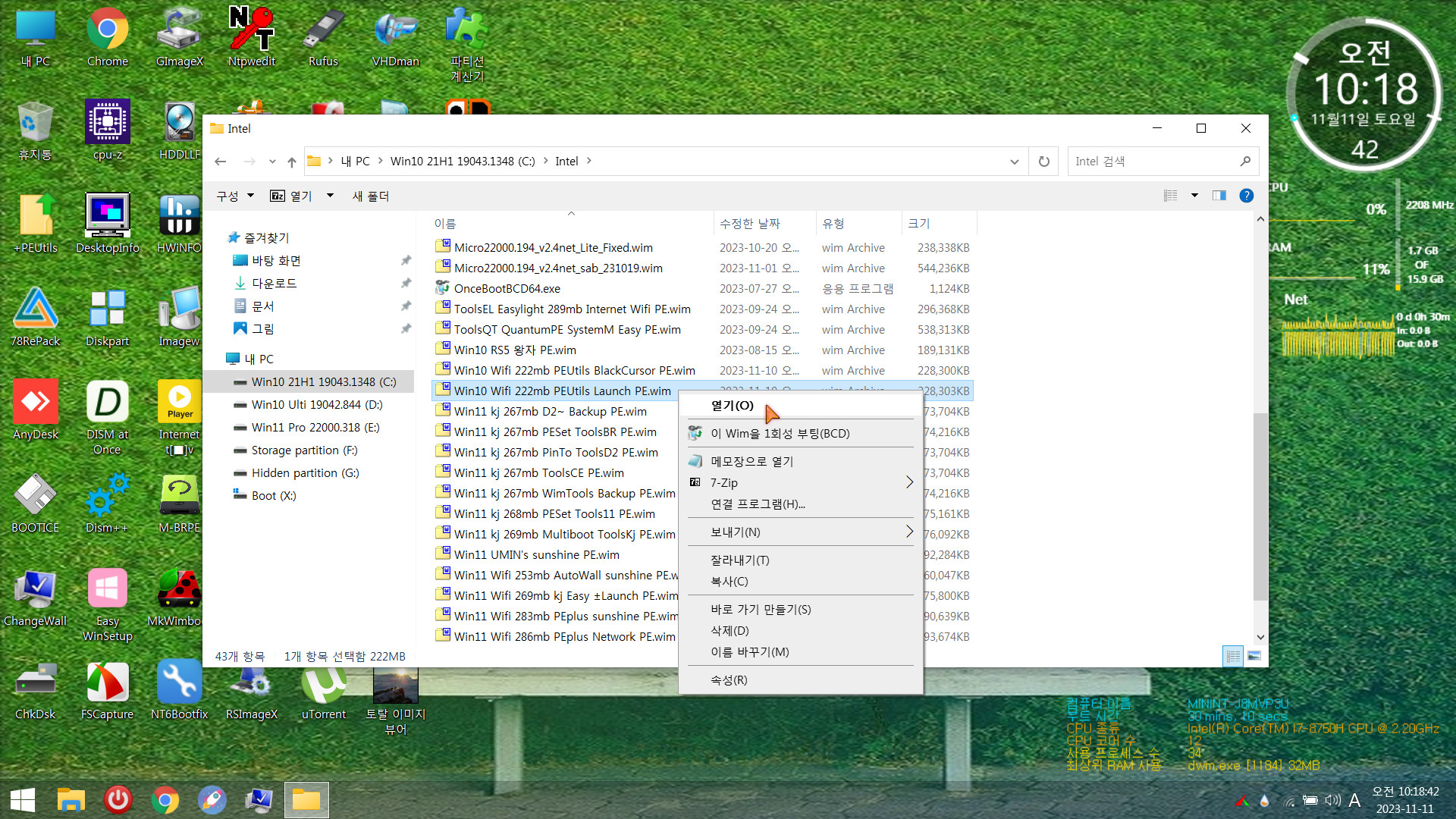This screenshot has width=1456, height=819.
Task: Open Ntpwedit desktop shortcut
Action: (x=252, y=38)
